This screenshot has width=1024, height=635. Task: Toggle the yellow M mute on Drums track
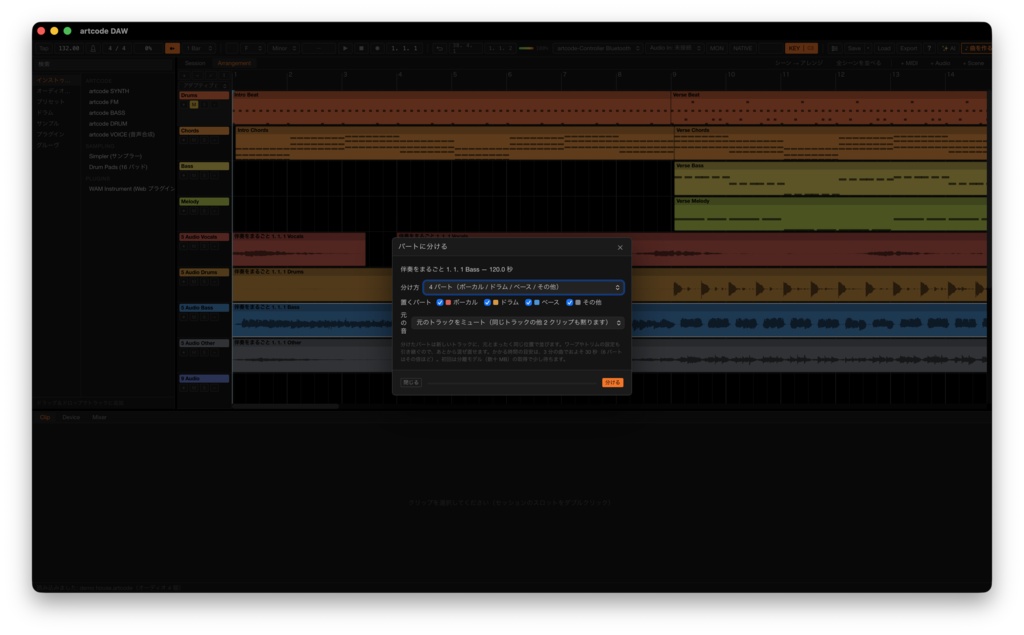pyautogui.click(x=193, y=105)
